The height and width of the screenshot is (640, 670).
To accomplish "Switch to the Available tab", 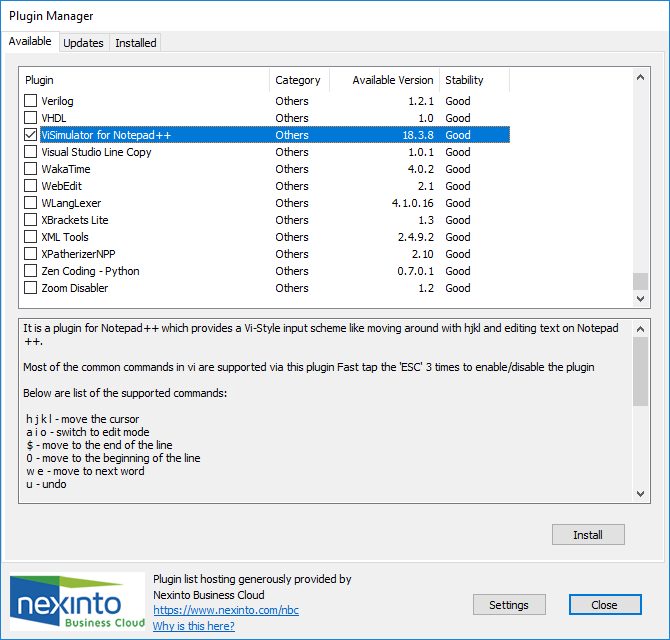I will coord(30,41).
